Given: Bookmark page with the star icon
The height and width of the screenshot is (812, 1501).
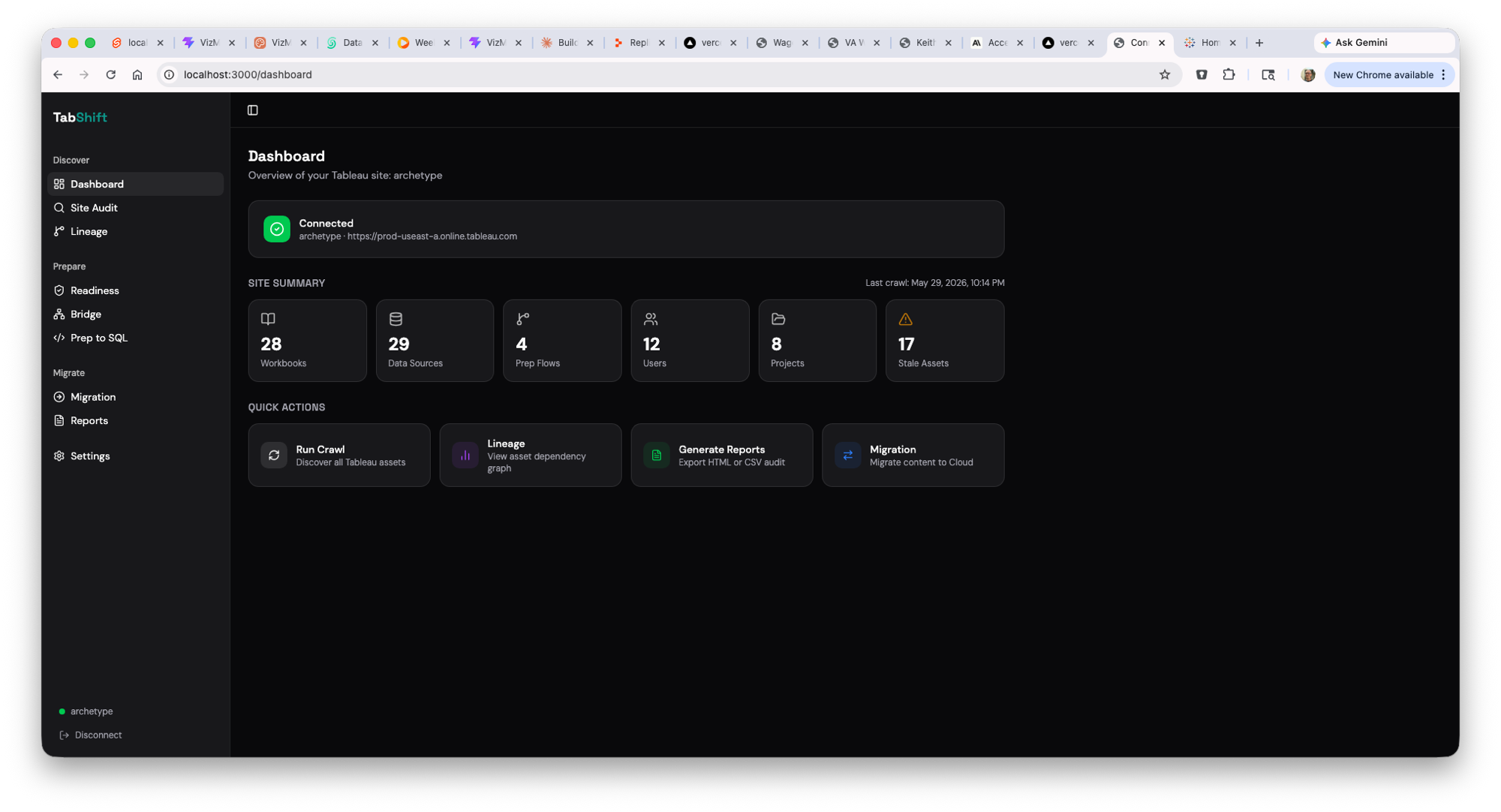Looking at the screenshot, I should point(1165,74).
